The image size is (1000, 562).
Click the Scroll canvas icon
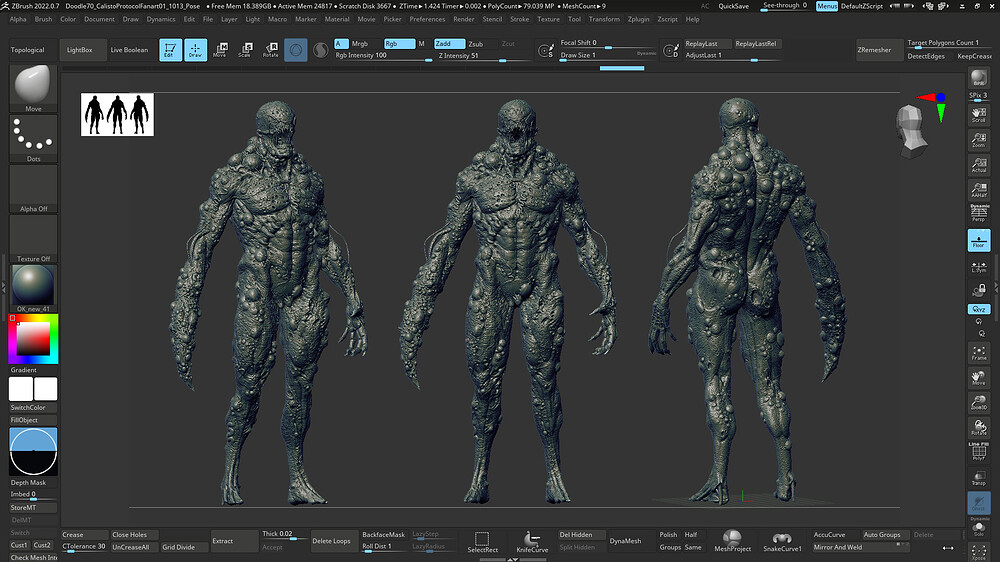(978, 115)
